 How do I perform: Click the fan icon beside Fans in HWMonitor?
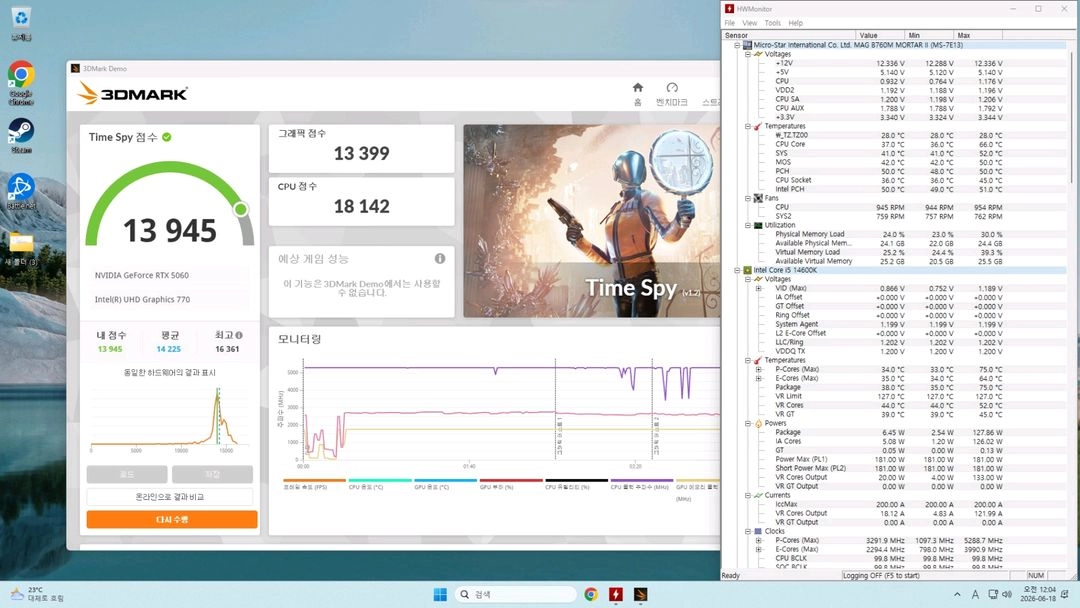[x=758, y=198]
